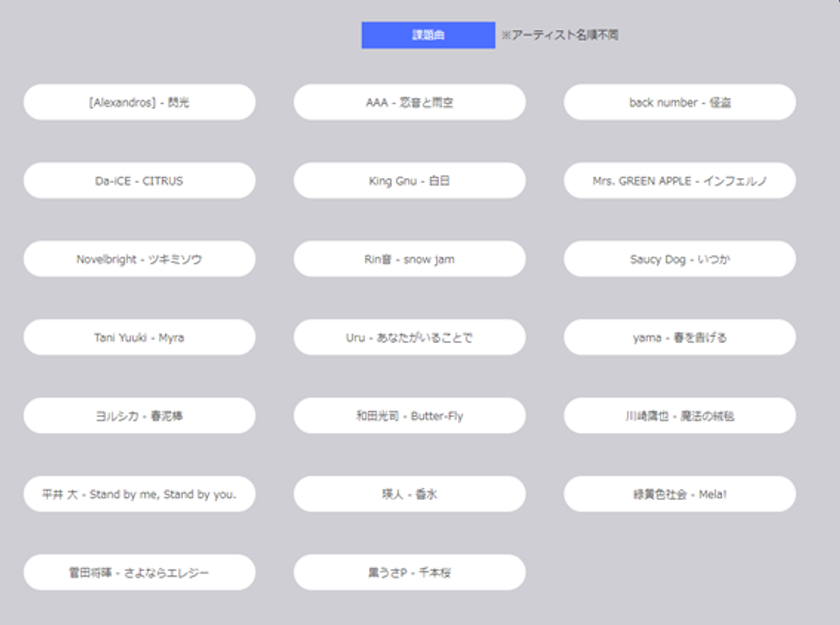Select Da-iCE - CITRUS
The width and height of the screenshot is (840, 625).
[x=139, y=180]
